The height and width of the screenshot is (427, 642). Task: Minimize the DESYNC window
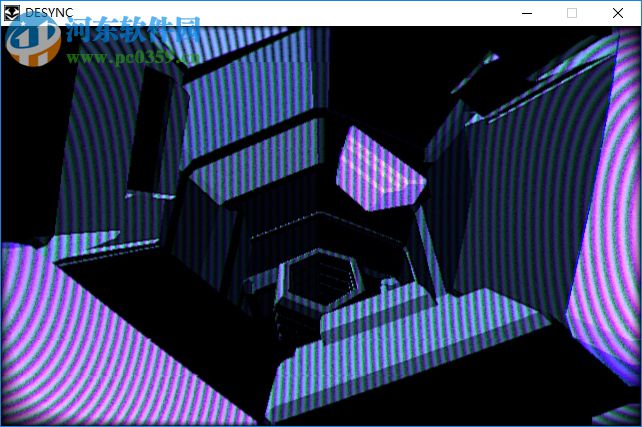(527, 13)
